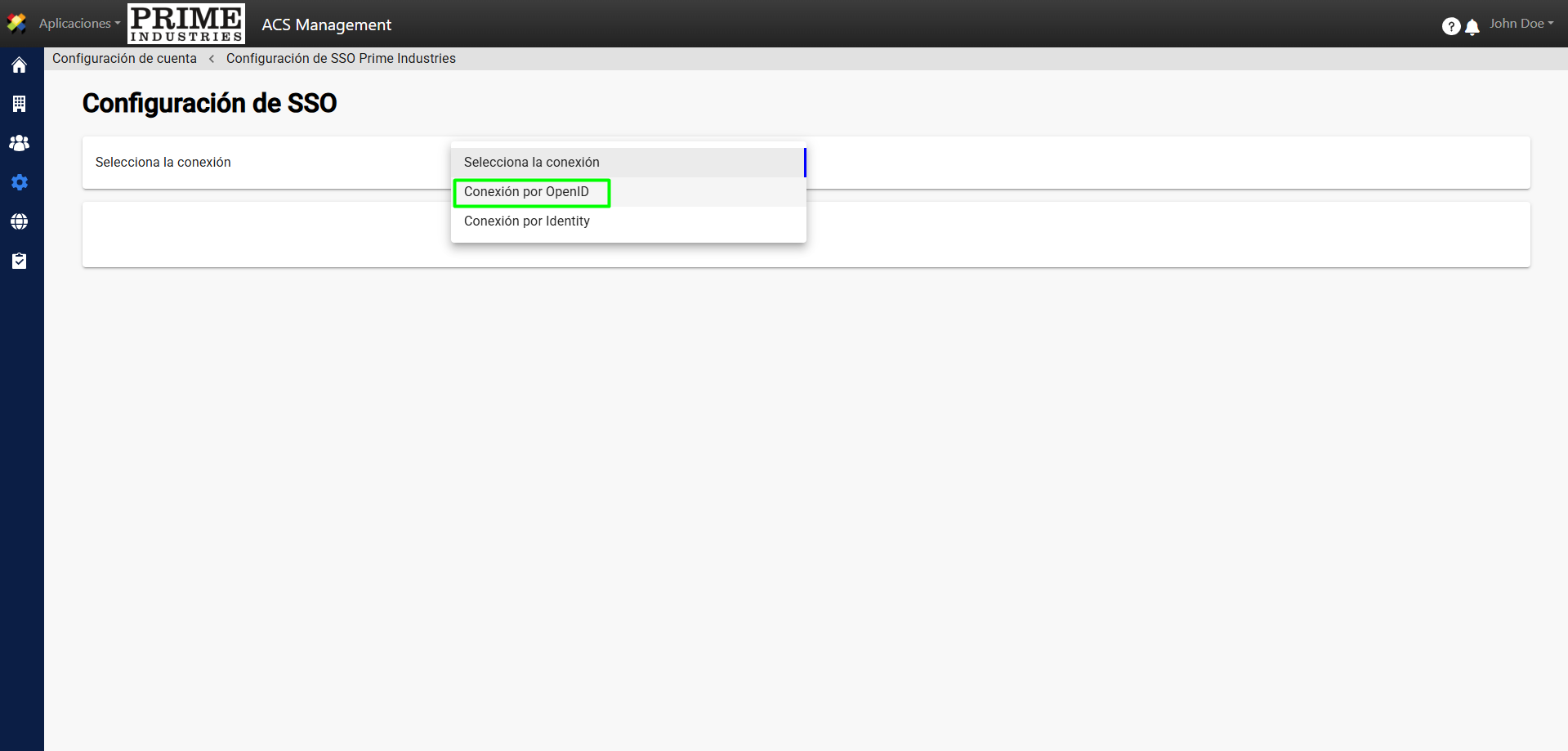
Task: Open the clipboard checklist sidebar icon
Action: [20, 261]
